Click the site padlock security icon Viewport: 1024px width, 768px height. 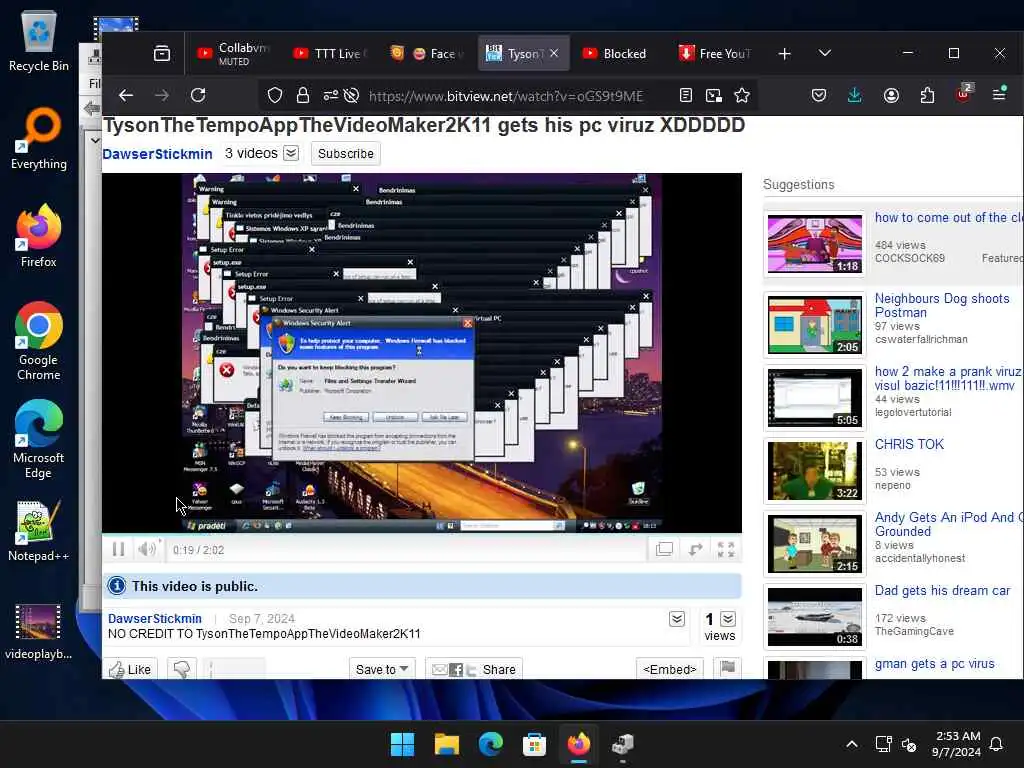pos(302,96)
